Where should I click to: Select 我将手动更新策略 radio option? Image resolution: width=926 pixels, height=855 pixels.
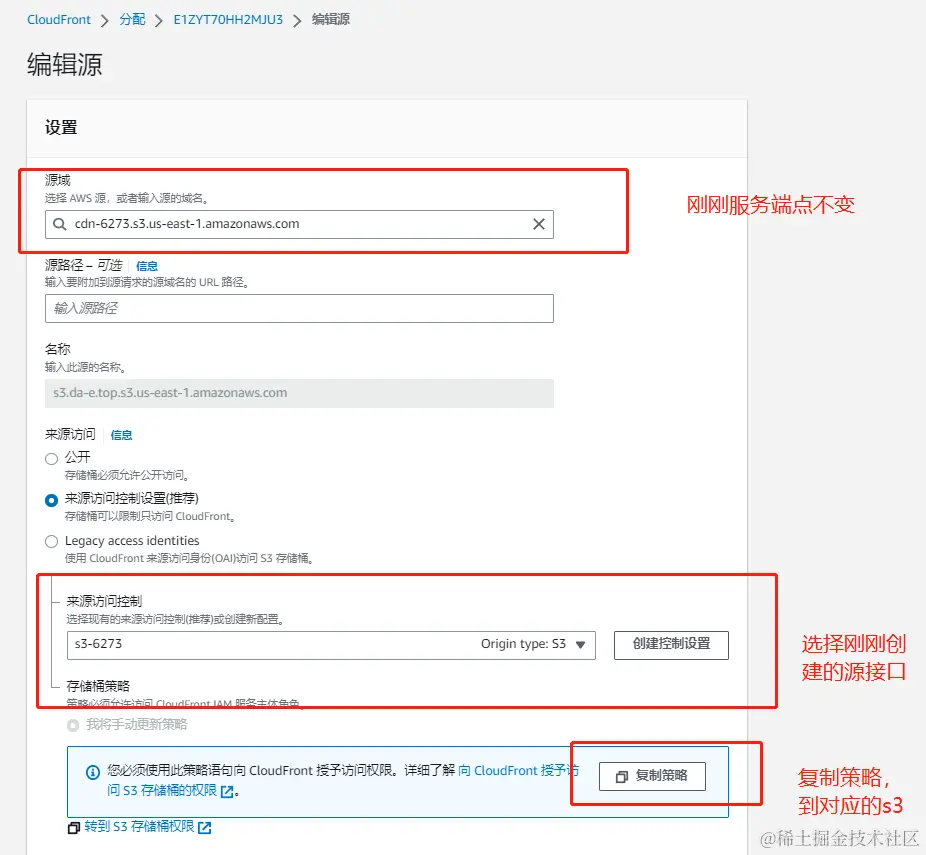(73, 725)
